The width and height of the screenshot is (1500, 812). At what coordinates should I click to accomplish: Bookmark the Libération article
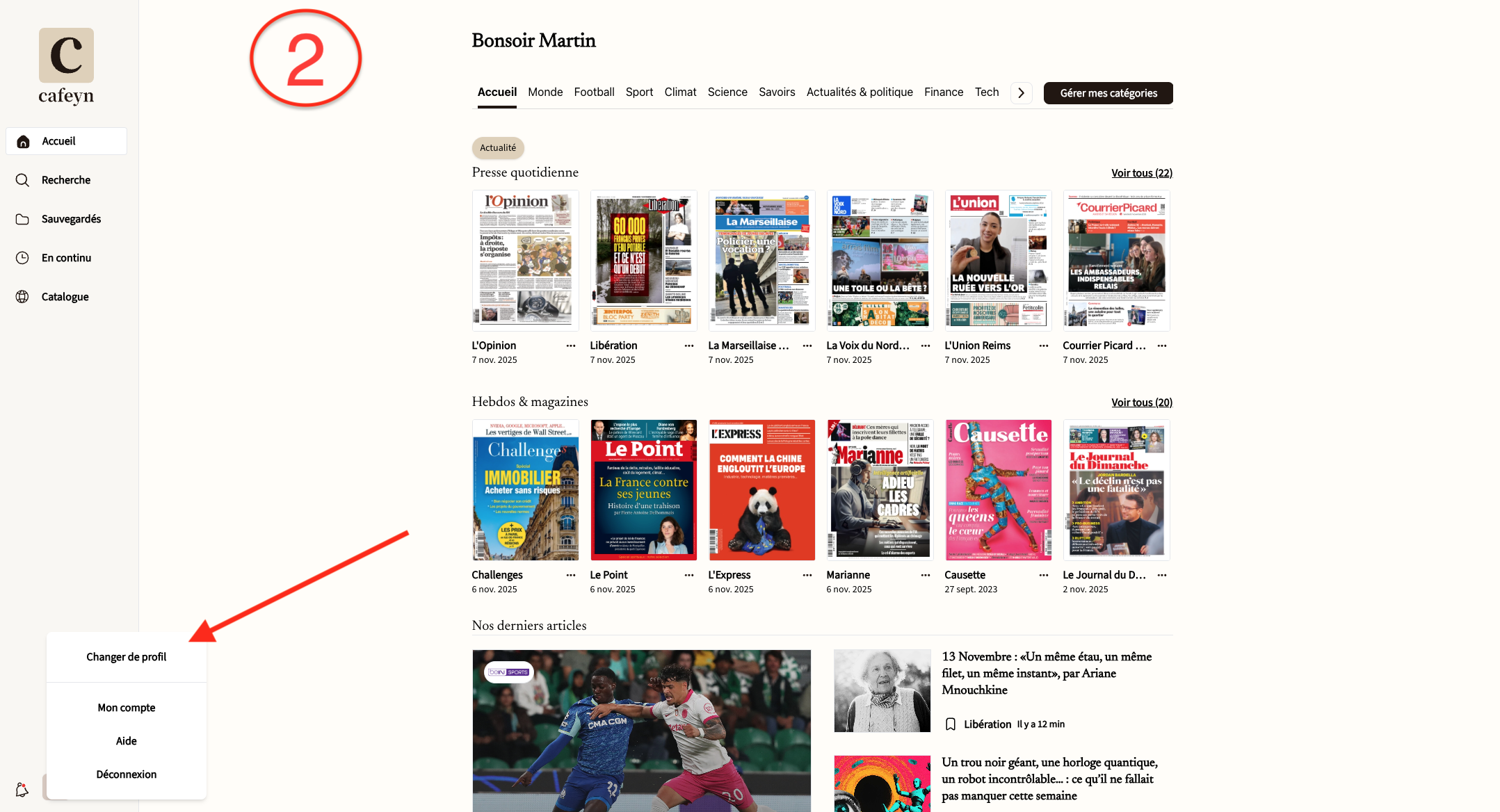[951, 724]
